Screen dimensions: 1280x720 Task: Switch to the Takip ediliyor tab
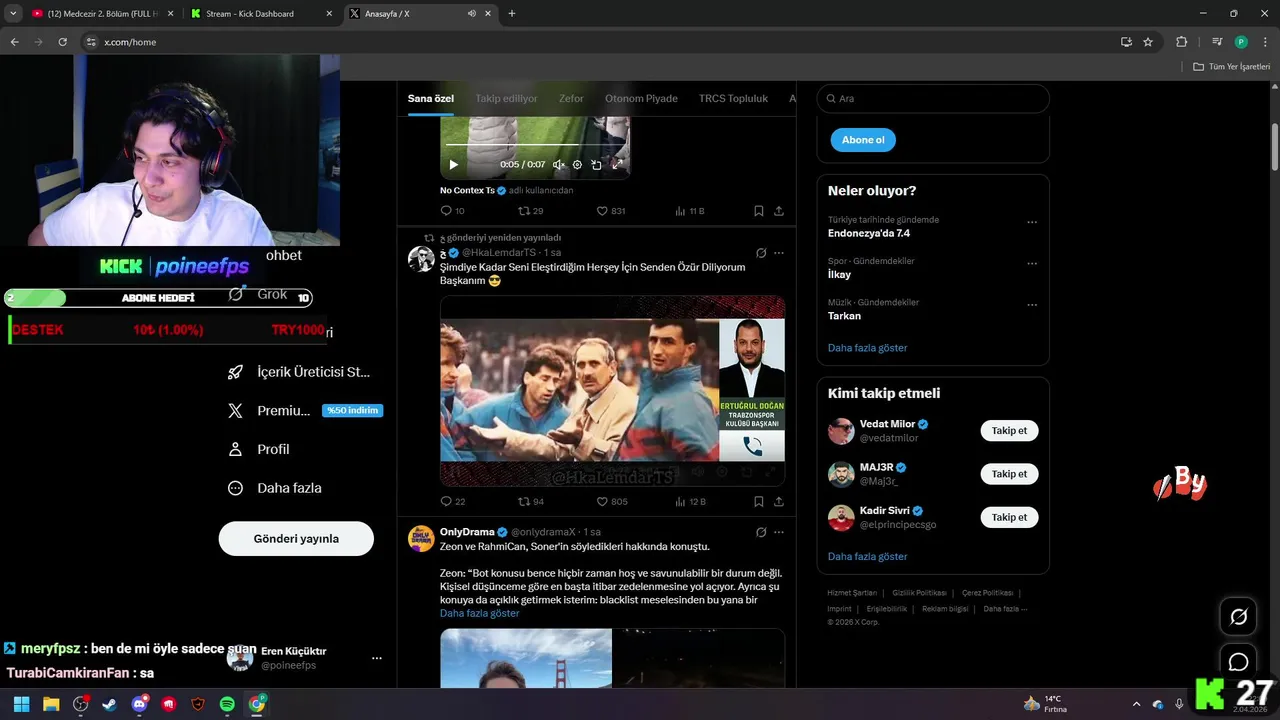(506, 98)
